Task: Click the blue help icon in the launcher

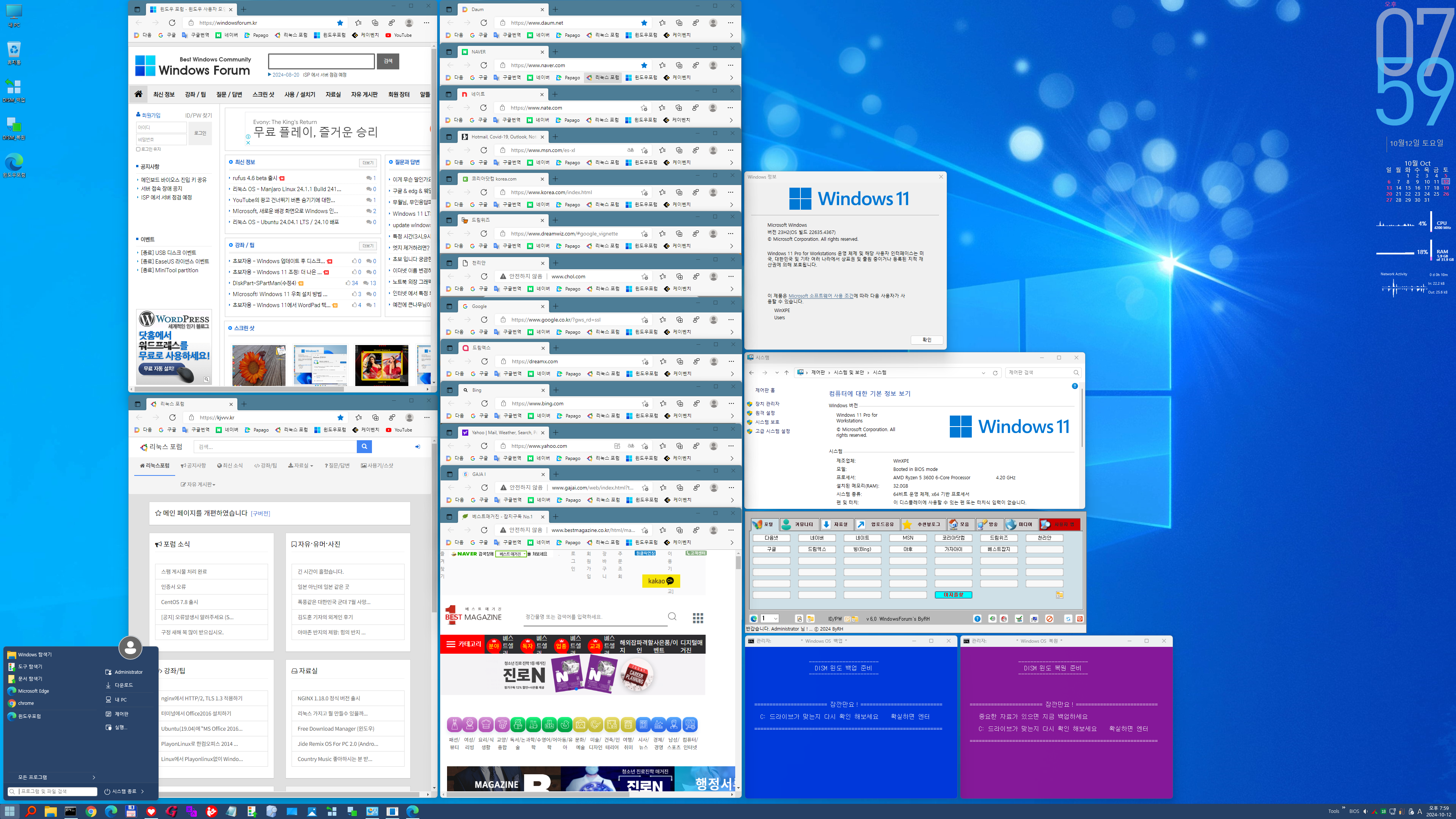Action: (x=977, y=618)
